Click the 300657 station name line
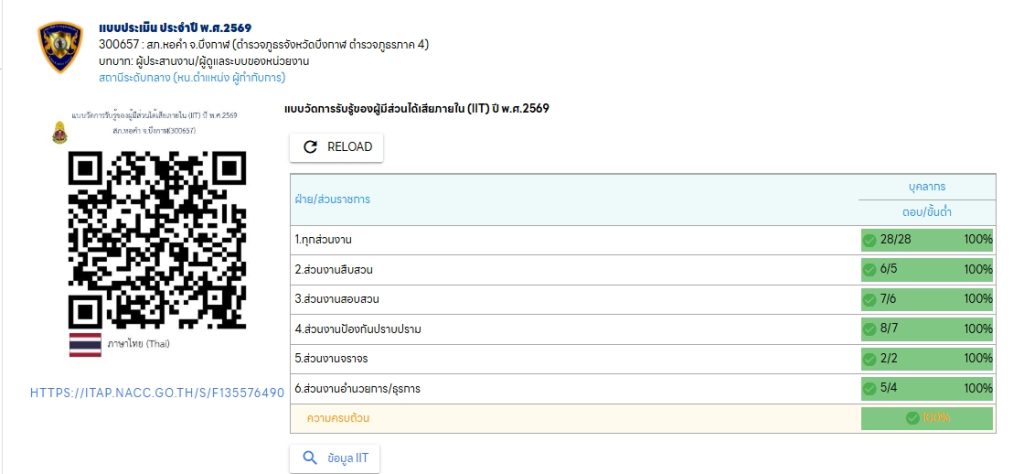 pyautogui.click(x=264, y=45)
